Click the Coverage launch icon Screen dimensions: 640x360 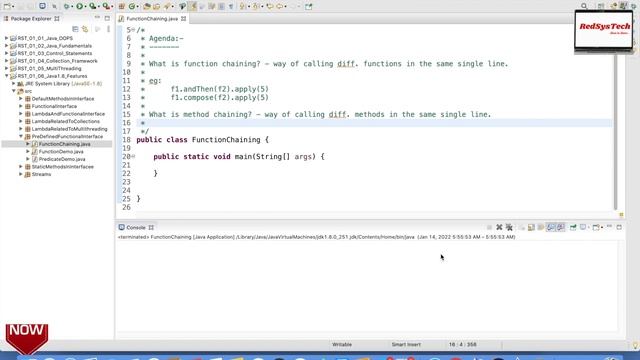(93, 6)
